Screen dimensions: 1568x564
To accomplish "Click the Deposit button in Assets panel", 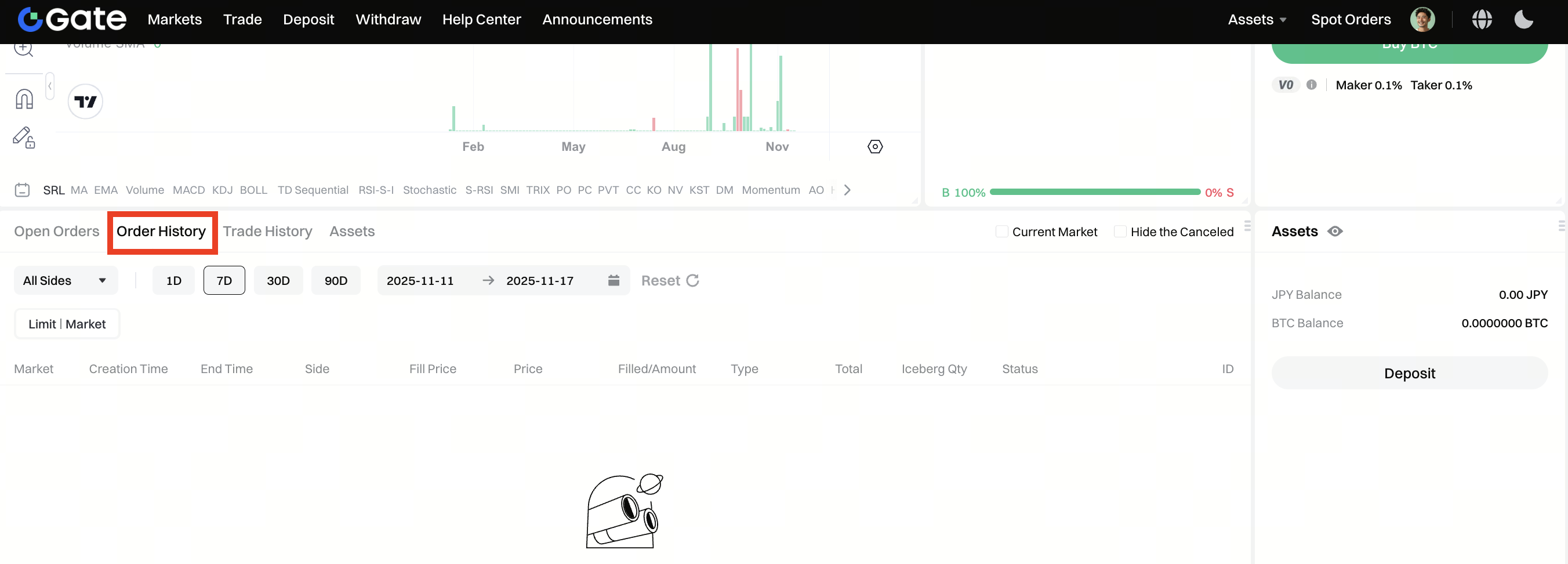I will (x=1409, y=373).
